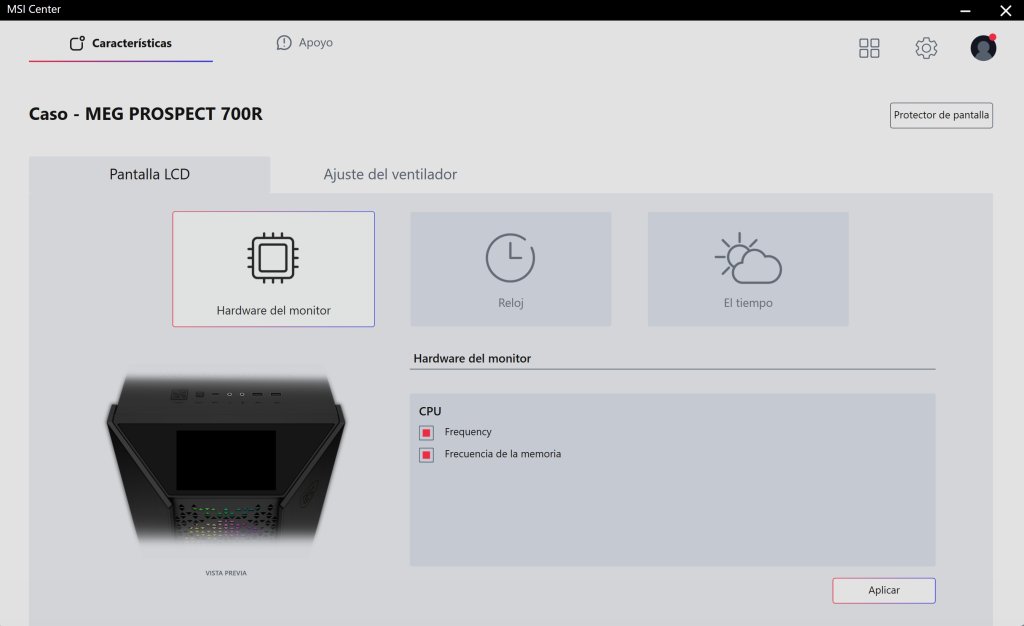The height and width of the screenshot is (626, 1024).
Task: Open settings gear icon
Action: coord(926,48)
